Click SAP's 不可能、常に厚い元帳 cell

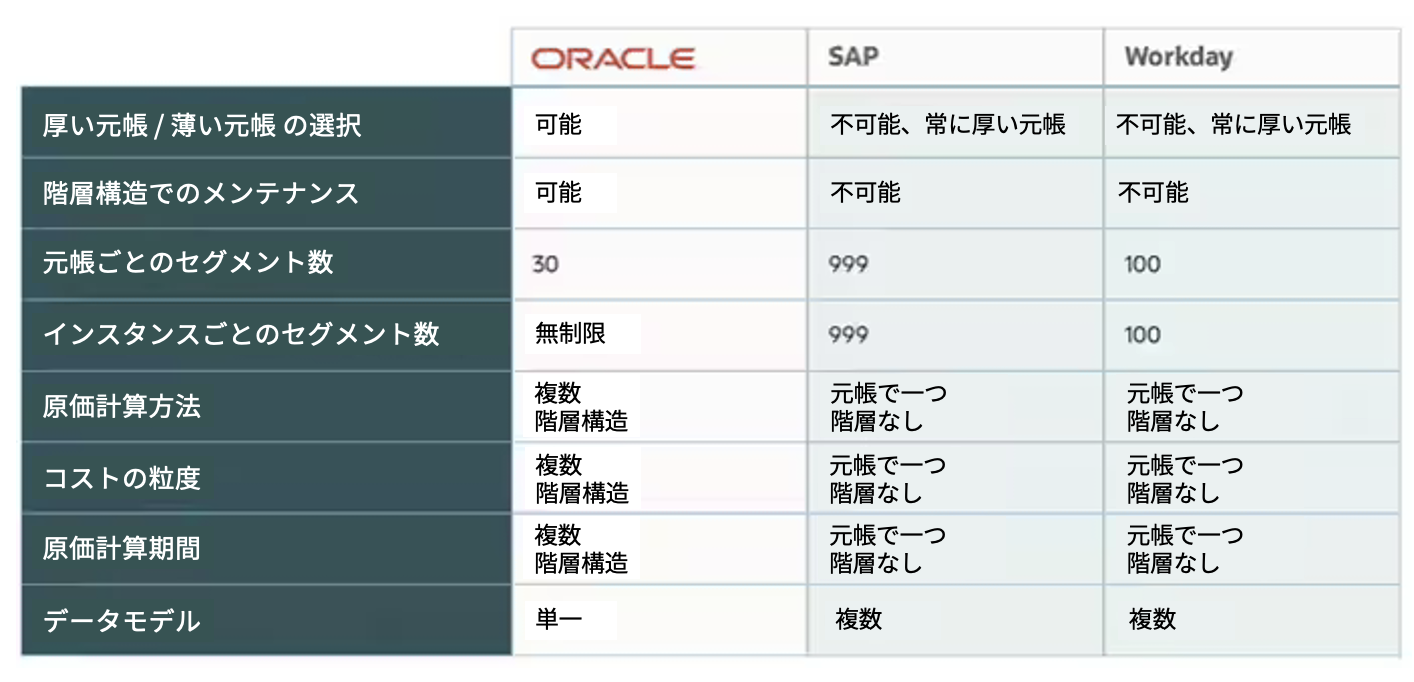coord(948,124)
